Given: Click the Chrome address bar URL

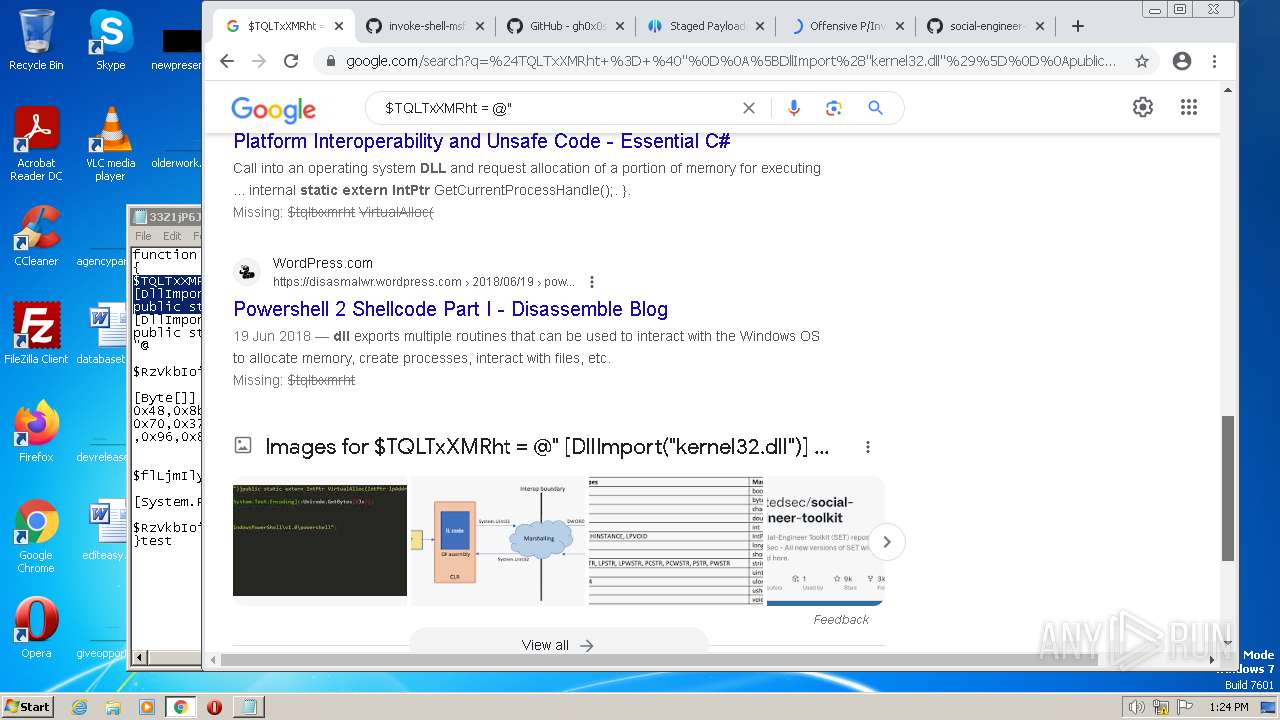Looking at the screenshot, I should tap(731, 61).
